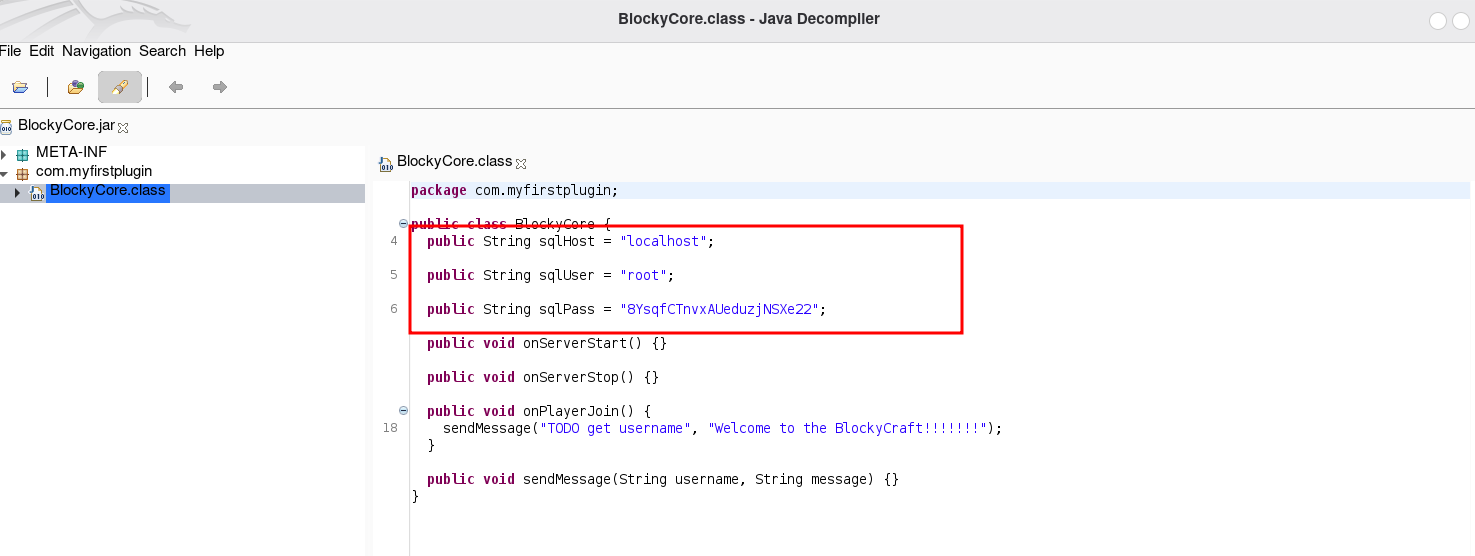Click the onPlayerJoin() method declaration
This screenshot has height=556, width=1475.
click(539, 411)
